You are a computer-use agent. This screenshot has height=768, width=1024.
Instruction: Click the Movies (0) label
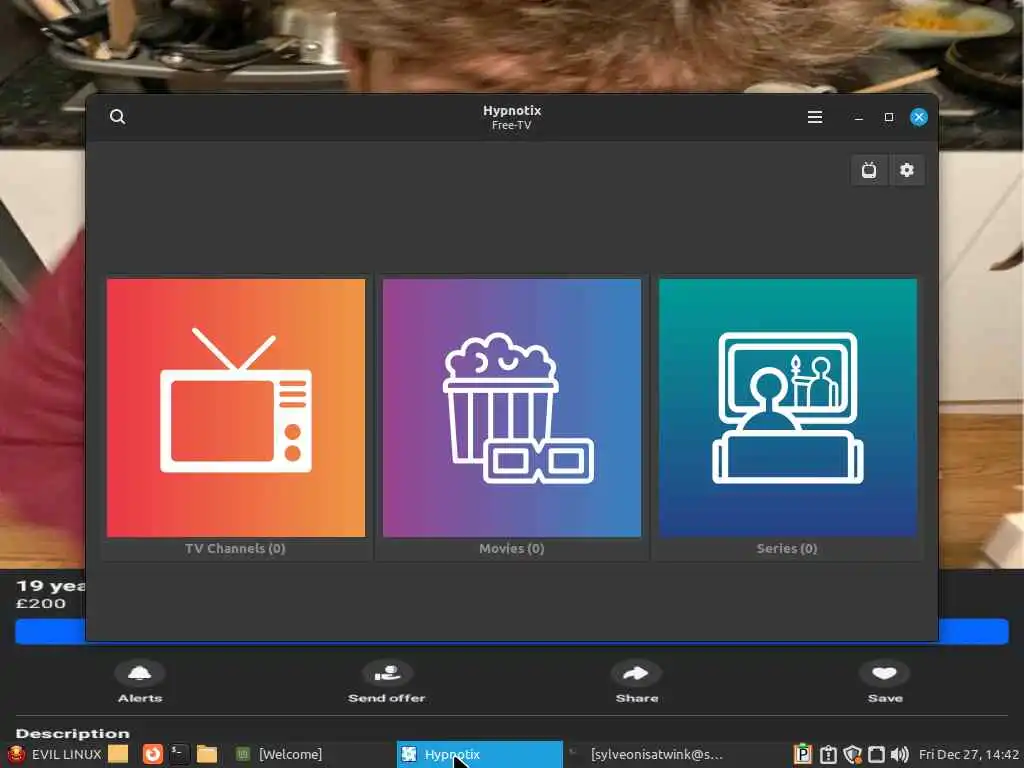tap(511, 549)
